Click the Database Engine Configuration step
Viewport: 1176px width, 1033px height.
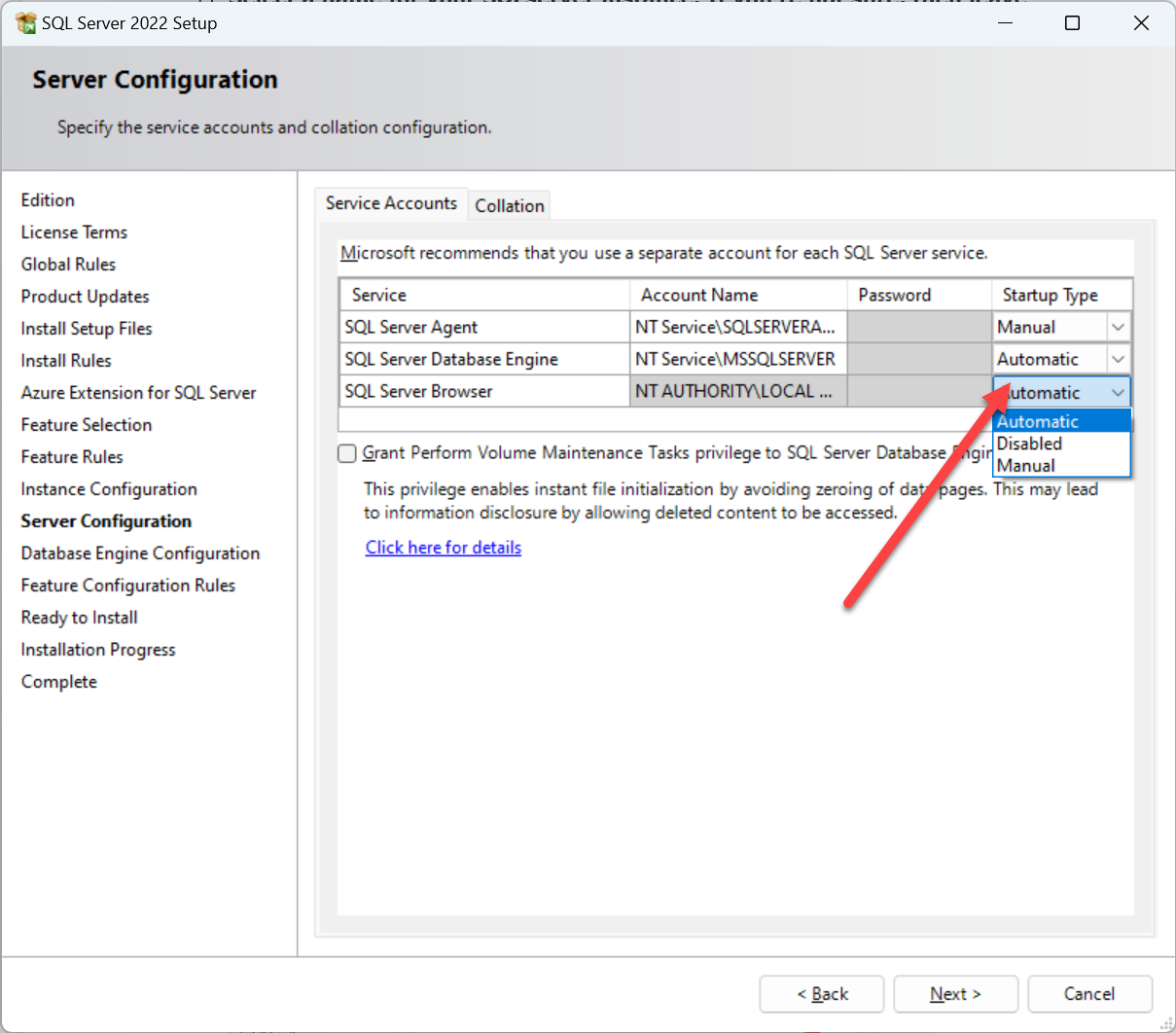(140, 552)
